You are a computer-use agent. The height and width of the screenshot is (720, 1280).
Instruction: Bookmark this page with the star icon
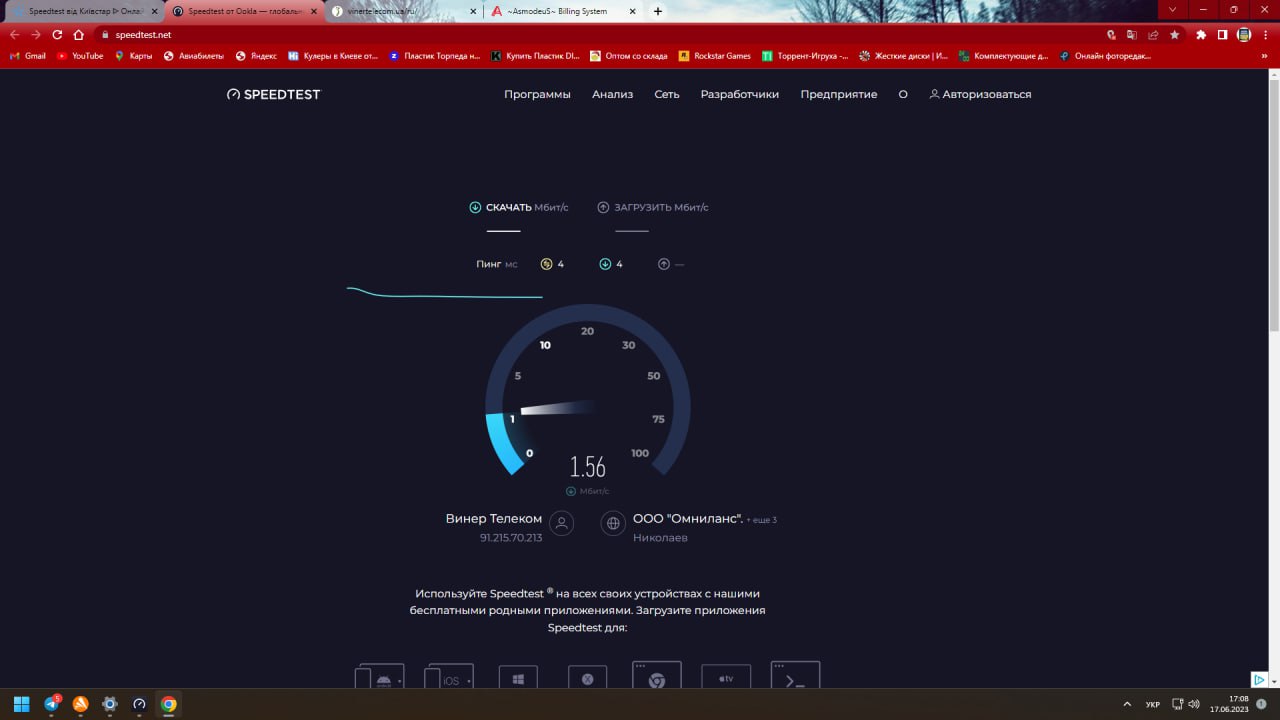point(1175,34)
